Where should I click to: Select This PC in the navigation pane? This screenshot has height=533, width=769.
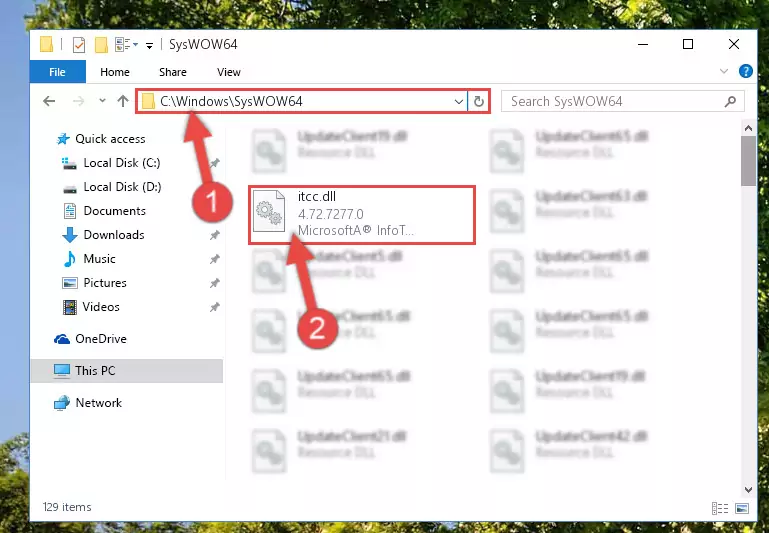tap(127, 371)
